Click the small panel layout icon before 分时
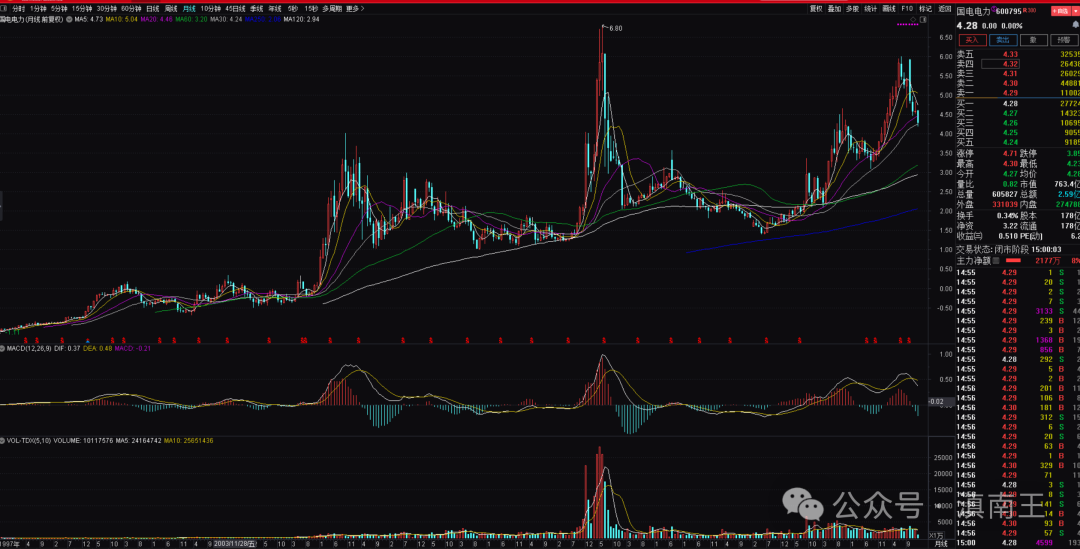Image resolution: width=1080 pixels, height=549 pixels. [4, 9]
